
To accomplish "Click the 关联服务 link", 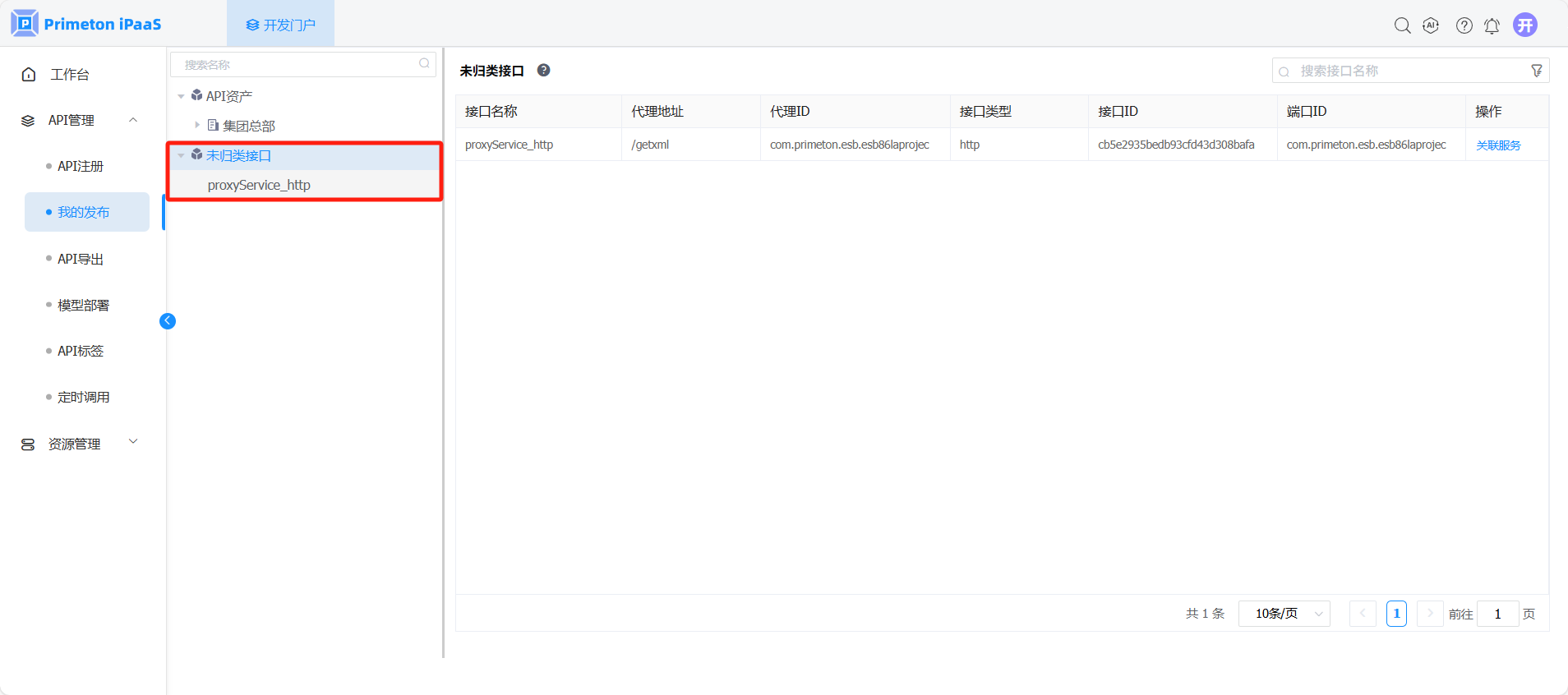I will pos(1498,145).
